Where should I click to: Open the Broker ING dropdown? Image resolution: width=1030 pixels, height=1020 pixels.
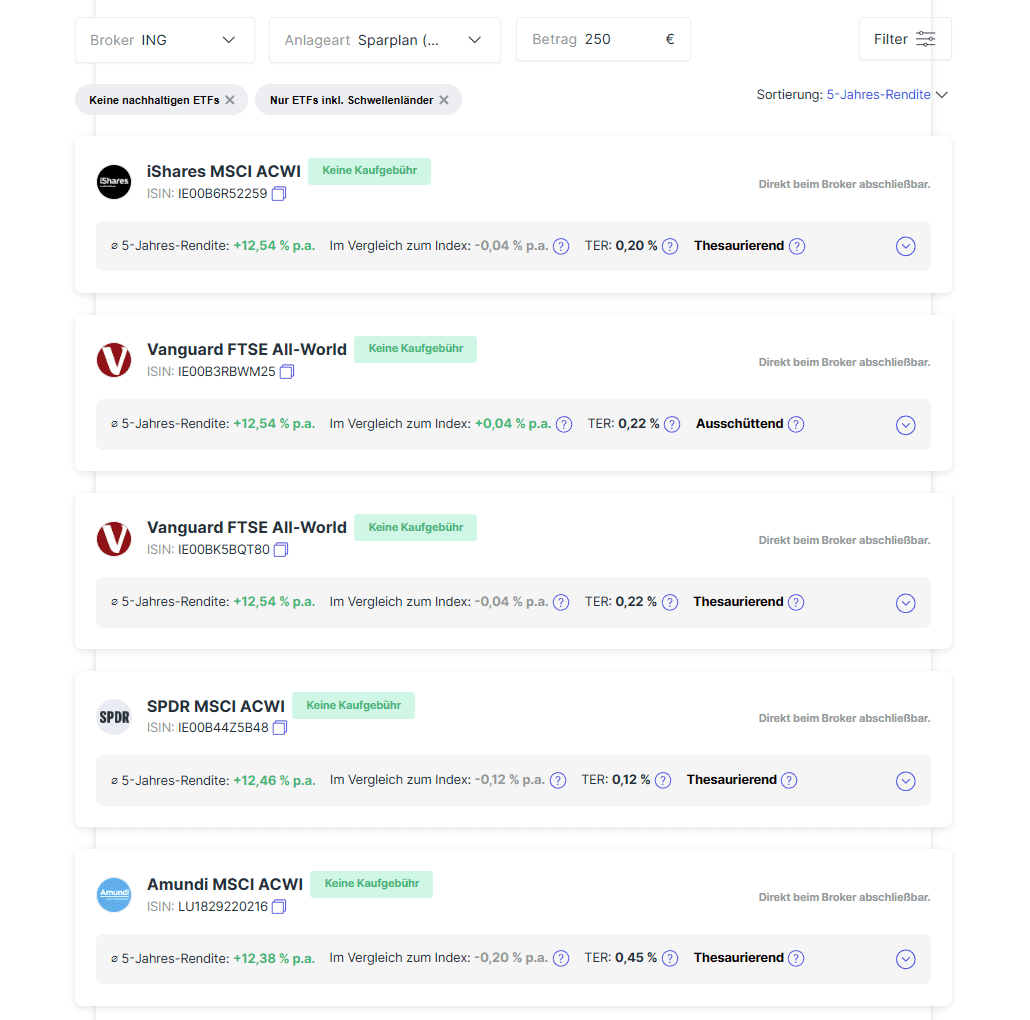point(165,40)
